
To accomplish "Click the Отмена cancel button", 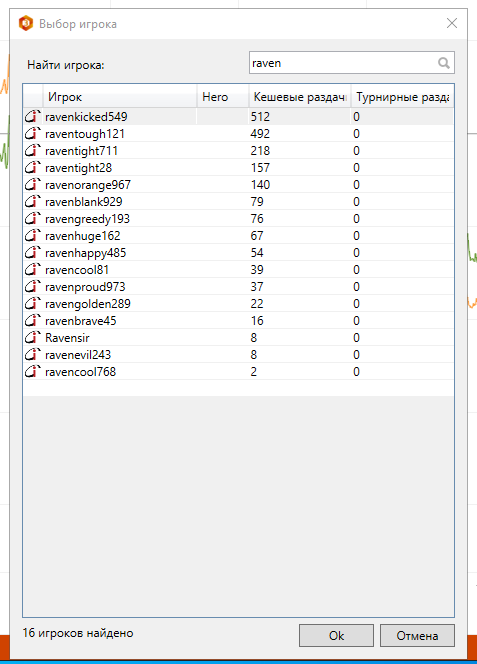I will pos(417,635).
